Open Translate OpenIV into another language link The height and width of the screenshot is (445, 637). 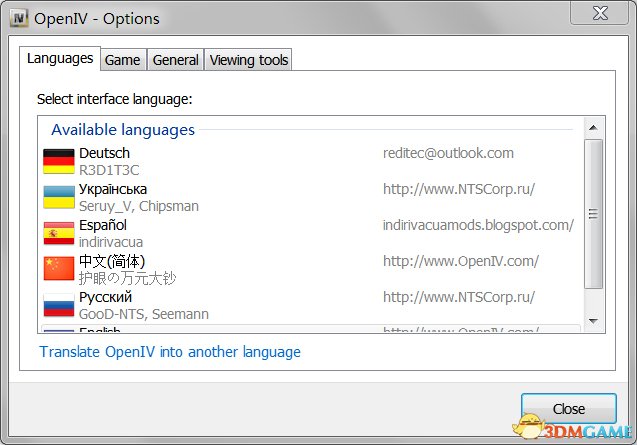point(170,352)
